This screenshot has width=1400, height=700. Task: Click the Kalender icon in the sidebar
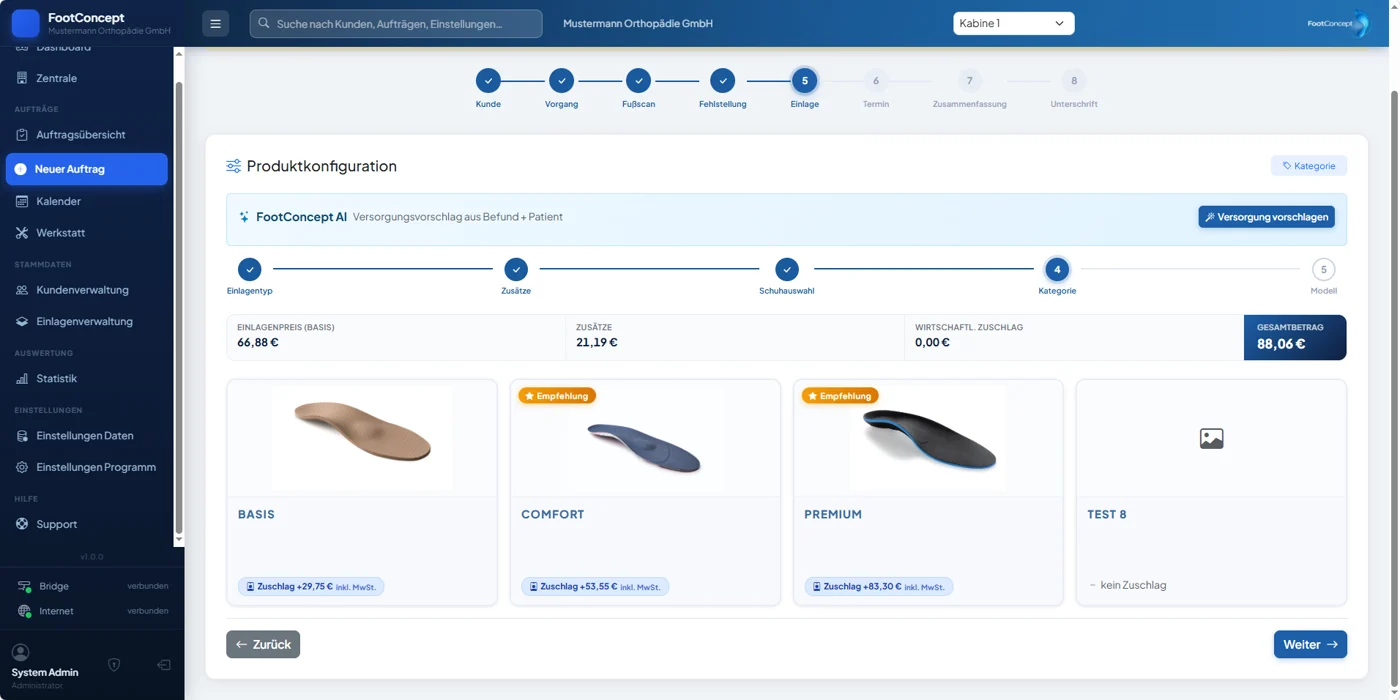point(22,201)
